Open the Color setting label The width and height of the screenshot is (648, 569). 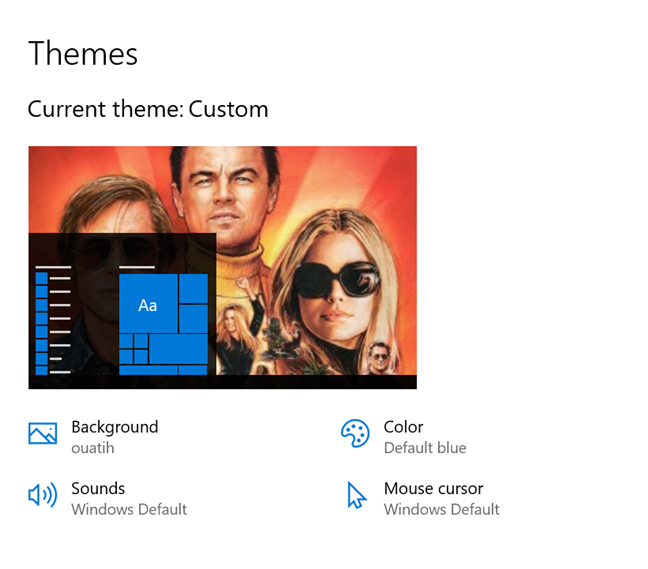point(403,427)
